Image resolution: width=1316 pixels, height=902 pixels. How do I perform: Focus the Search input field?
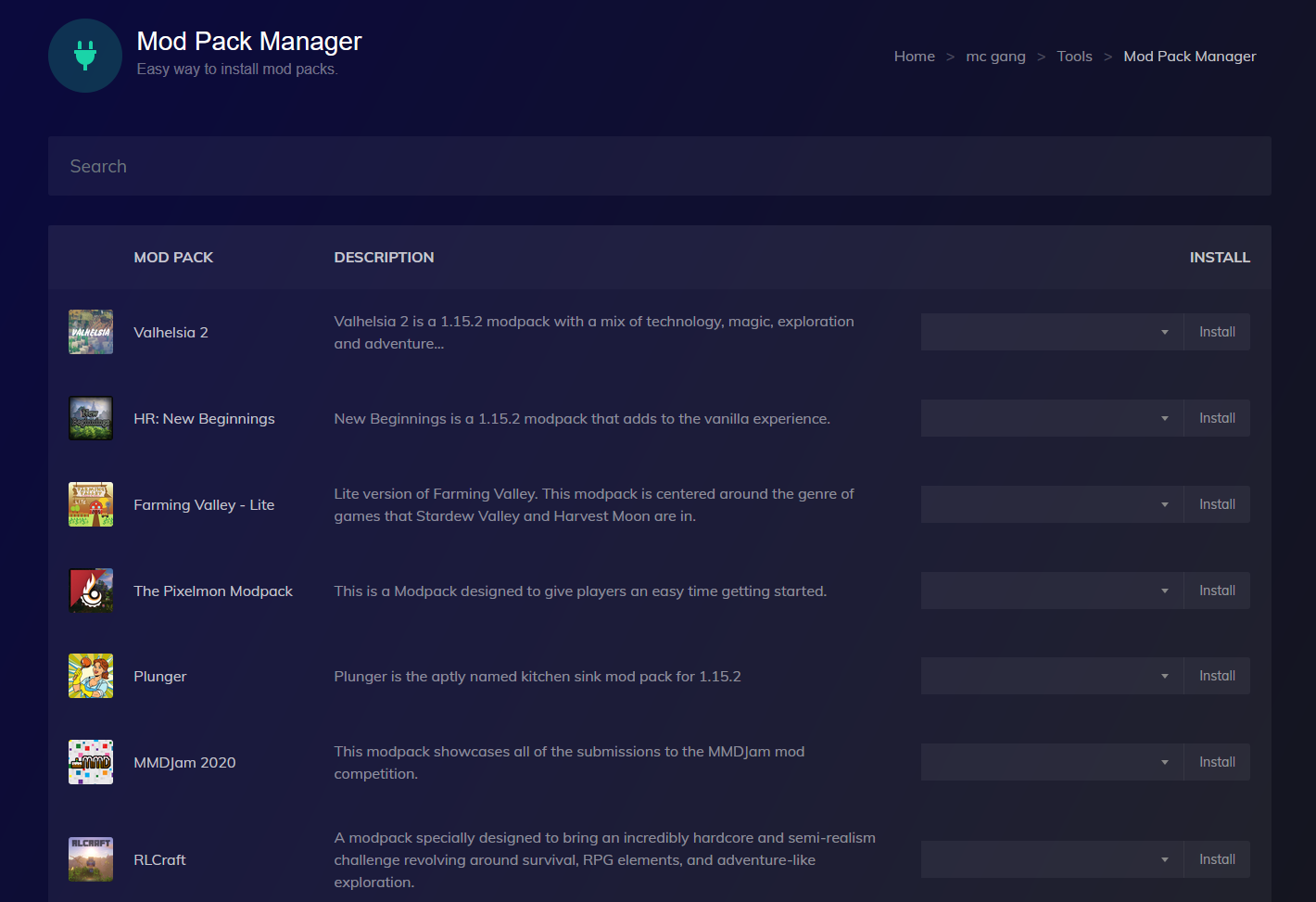tap(660, 166)
